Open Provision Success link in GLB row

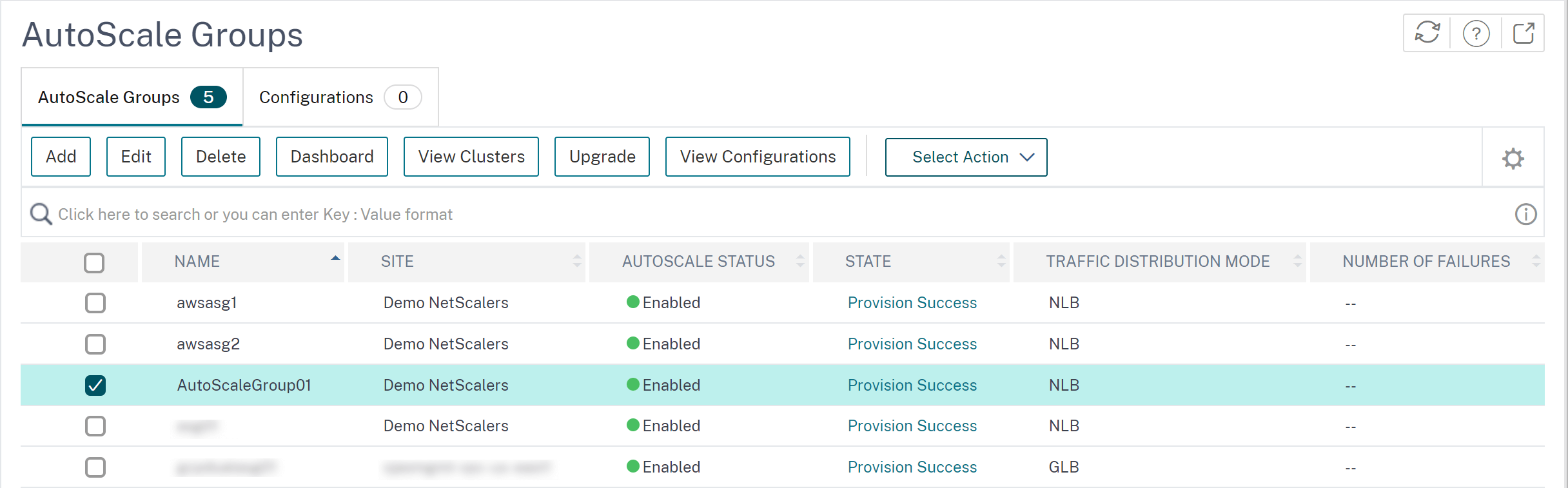(x=912, y=467)
